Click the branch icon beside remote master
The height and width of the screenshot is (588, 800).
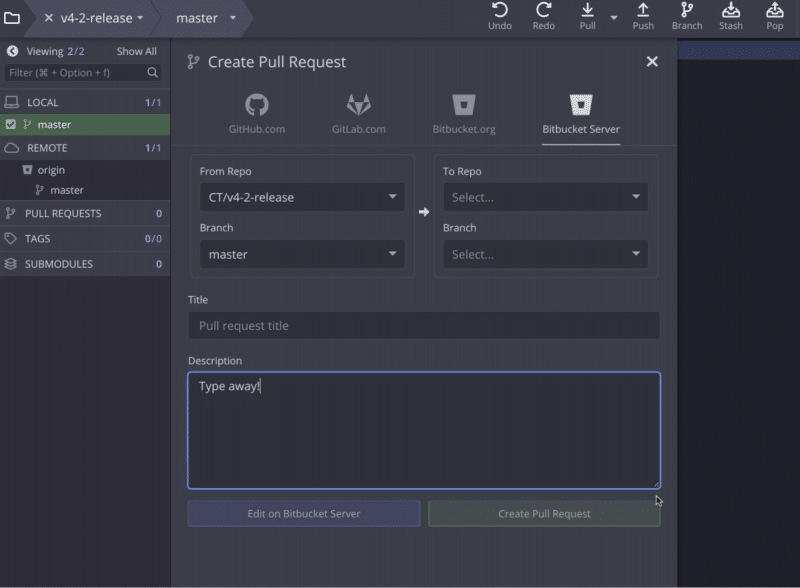39,190
